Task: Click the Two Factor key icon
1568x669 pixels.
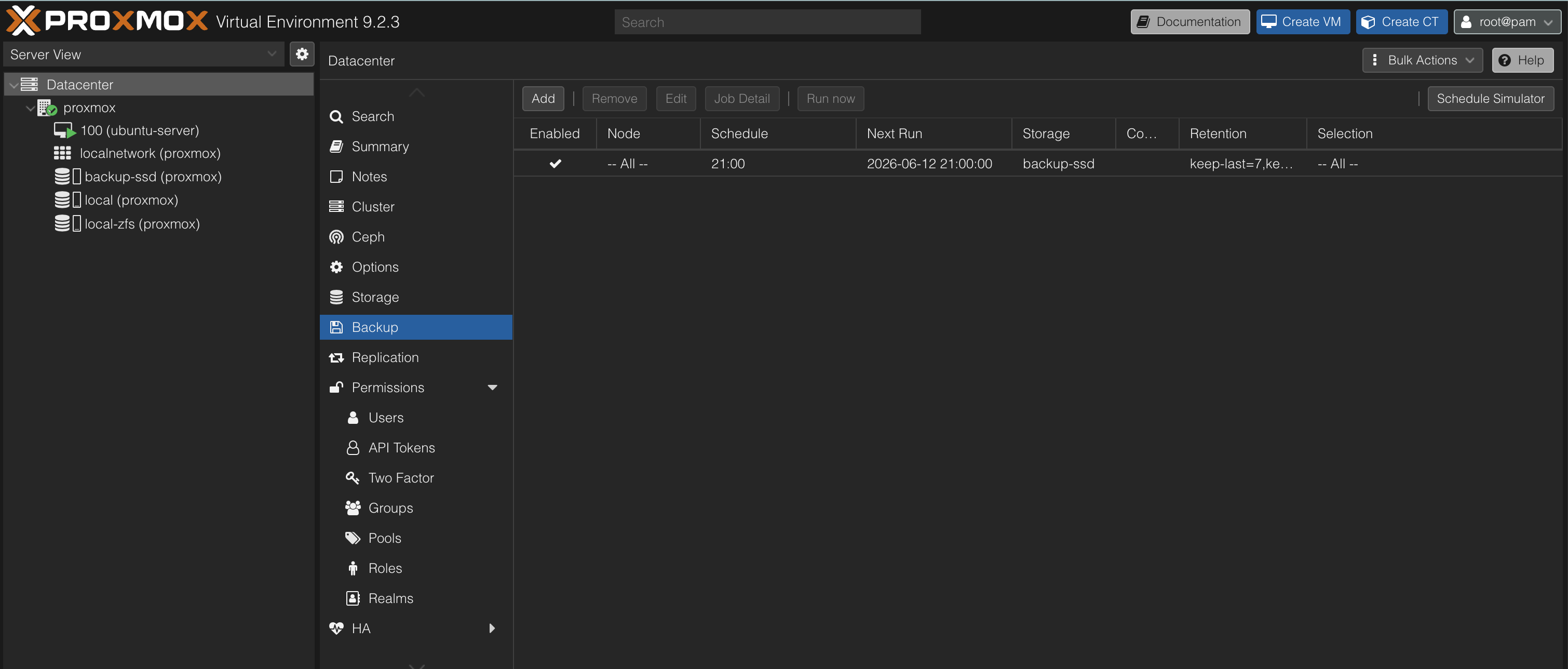Action: coord(353,478)
